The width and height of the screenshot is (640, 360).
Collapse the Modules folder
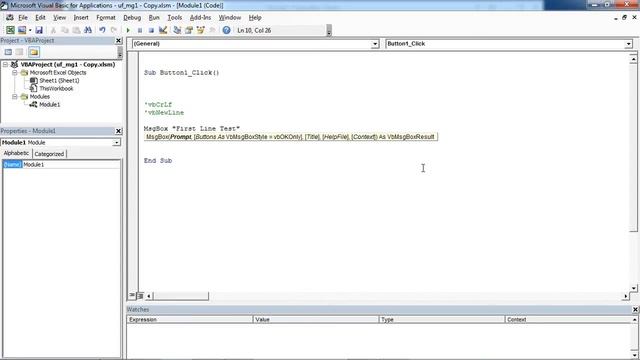(15, 97)
